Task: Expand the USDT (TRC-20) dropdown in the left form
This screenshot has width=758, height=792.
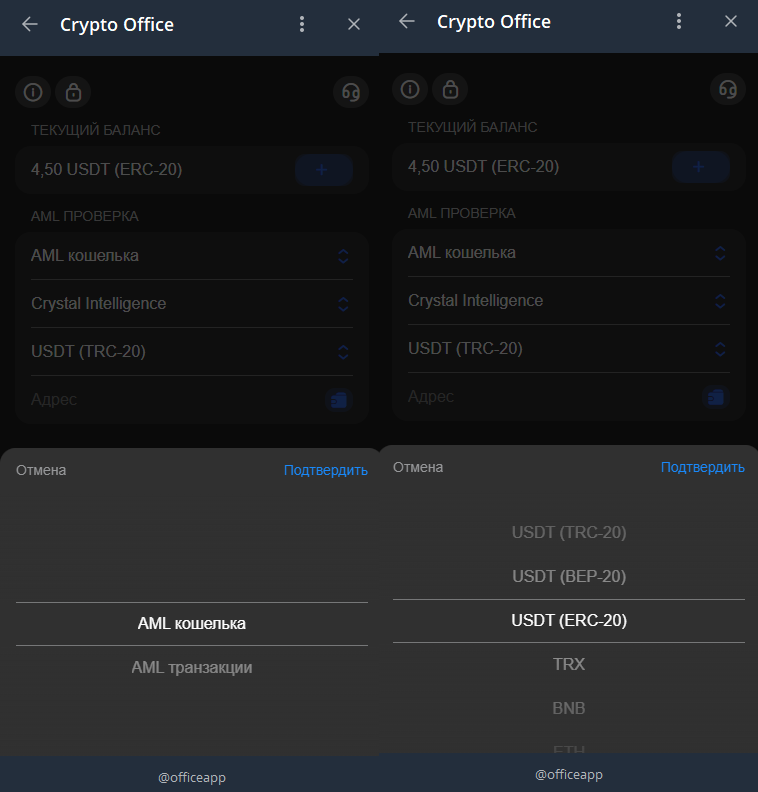Action: click(x=190, y=352)
